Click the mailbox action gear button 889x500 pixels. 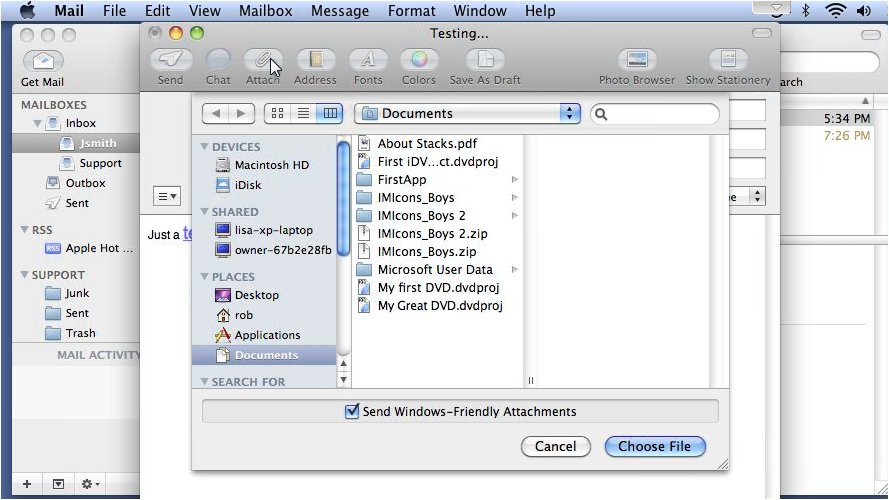click(x=90, y=484)
